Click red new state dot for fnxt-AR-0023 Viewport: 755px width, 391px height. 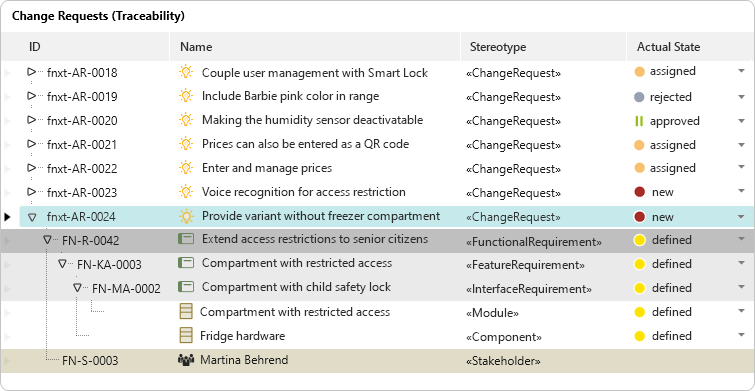pos(639,192)
